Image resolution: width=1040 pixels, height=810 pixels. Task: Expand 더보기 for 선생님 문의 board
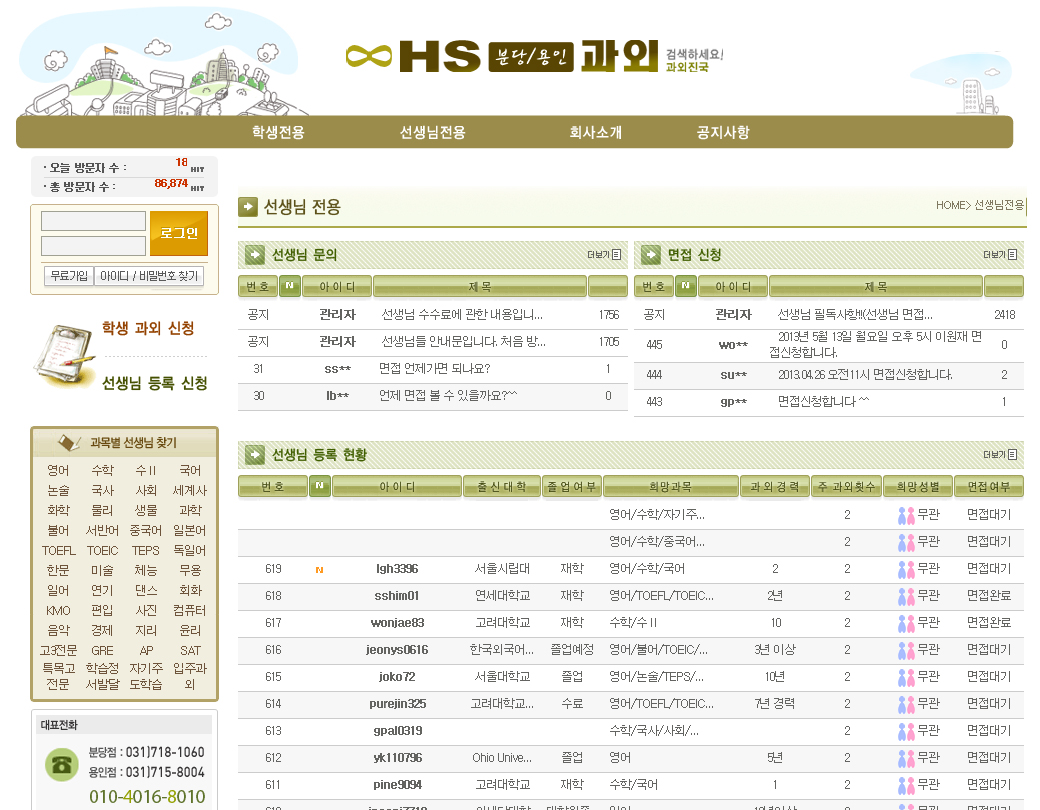pyautogui.click(x=604, y=255)
